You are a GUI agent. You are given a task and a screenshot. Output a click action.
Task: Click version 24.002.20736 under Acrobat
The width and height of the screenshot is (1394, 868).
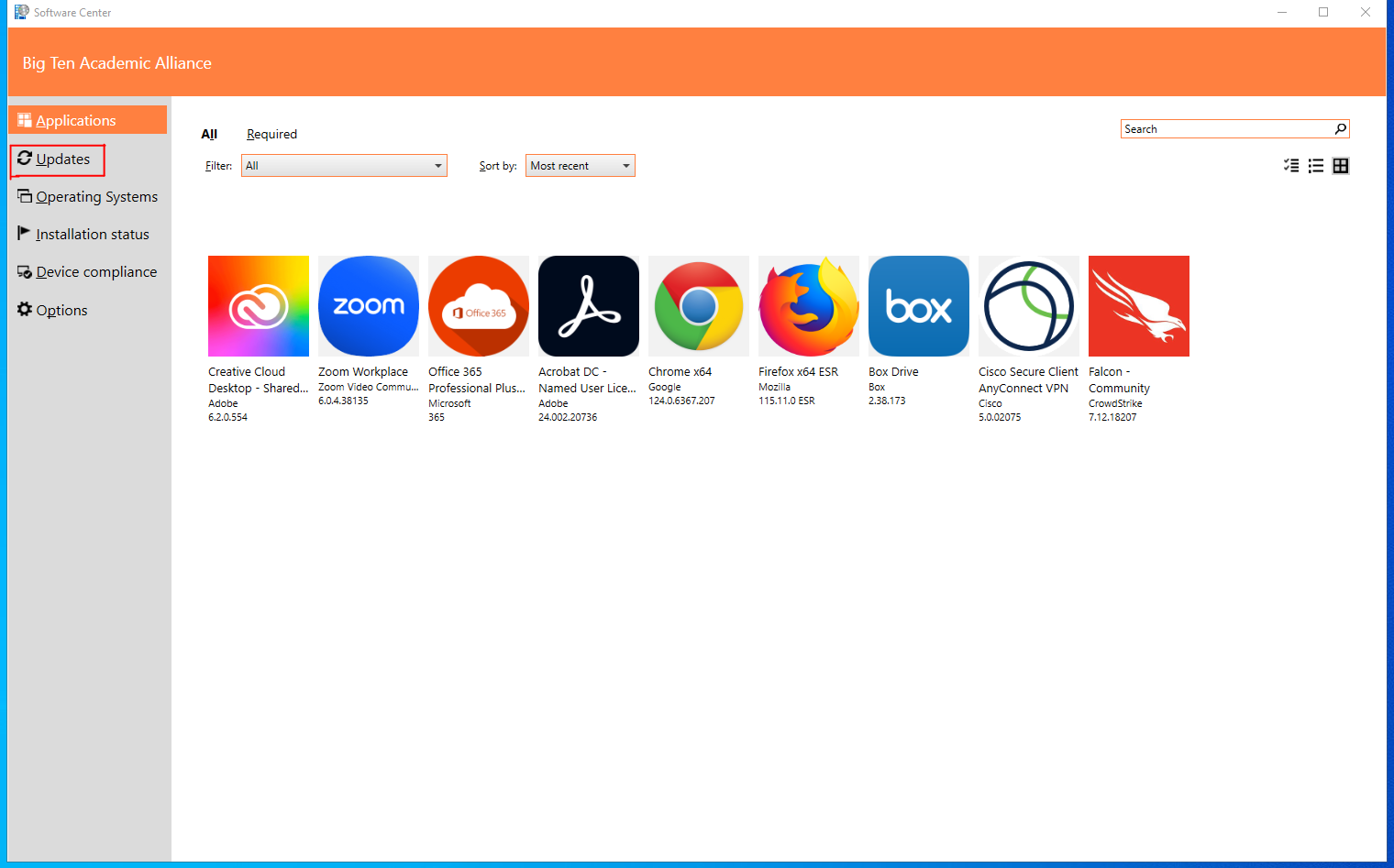(568, 417)
